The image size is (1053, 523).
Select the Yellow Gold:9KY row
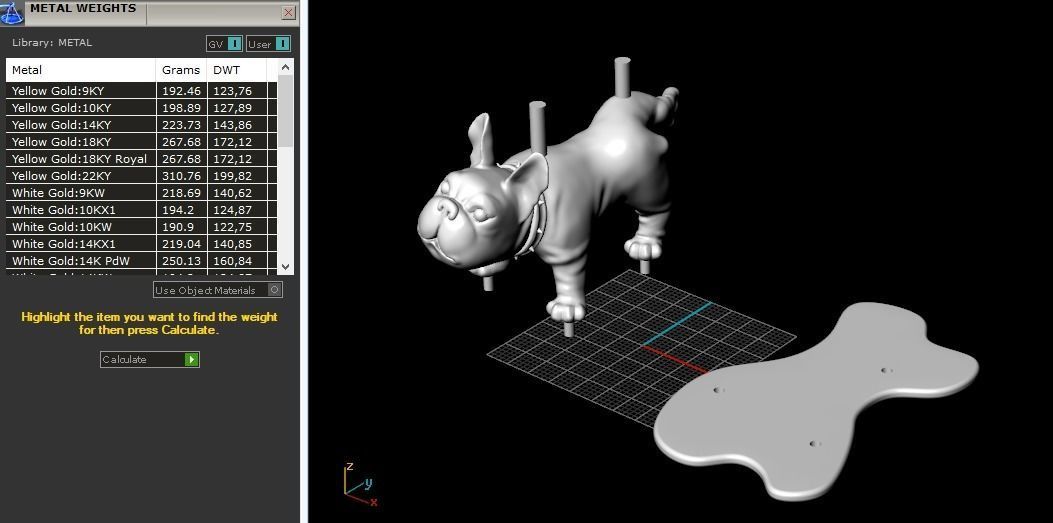(x=141, y=91)
